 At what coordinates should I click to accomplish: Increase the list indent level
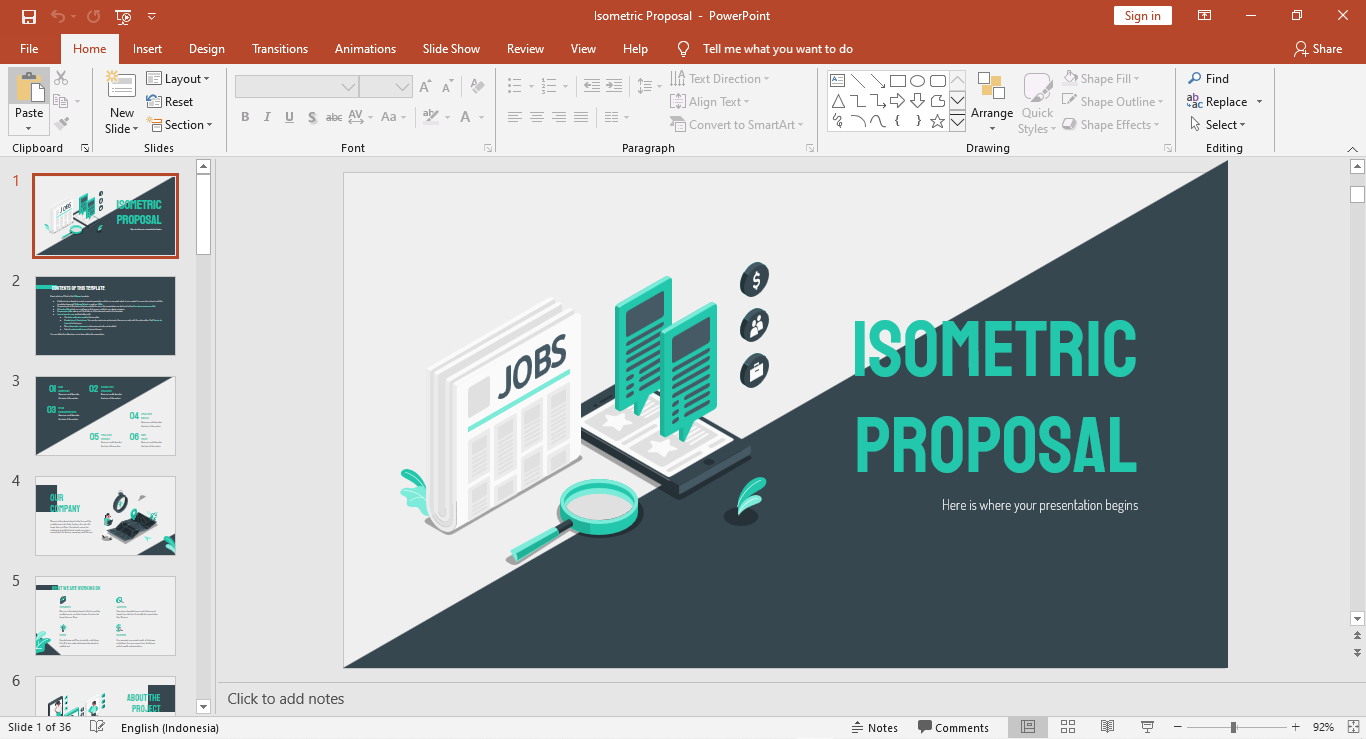[x=614, y=86]
